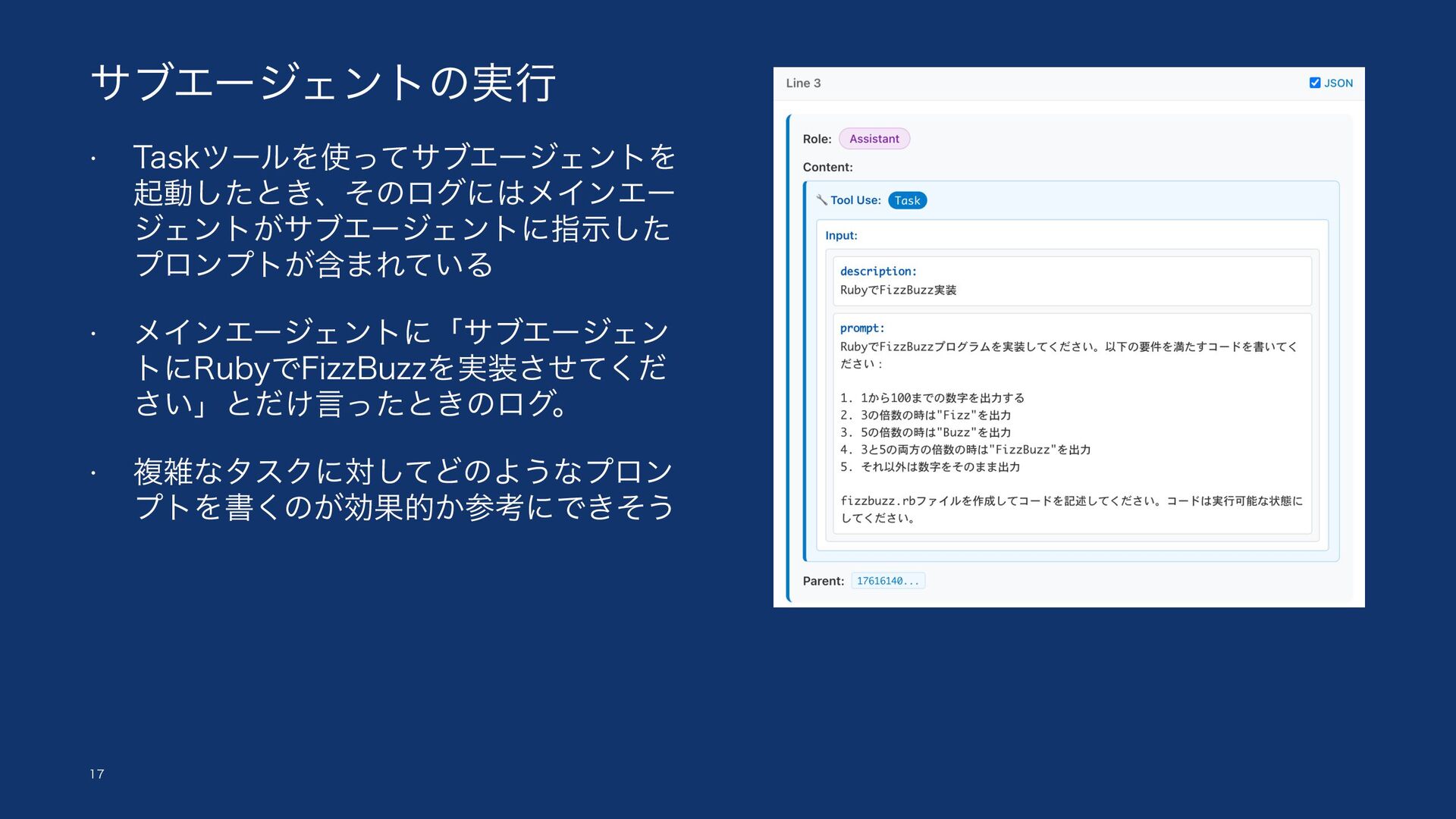Open the Parent 17616140... link

pyautogui.click(x=888, y=581)
